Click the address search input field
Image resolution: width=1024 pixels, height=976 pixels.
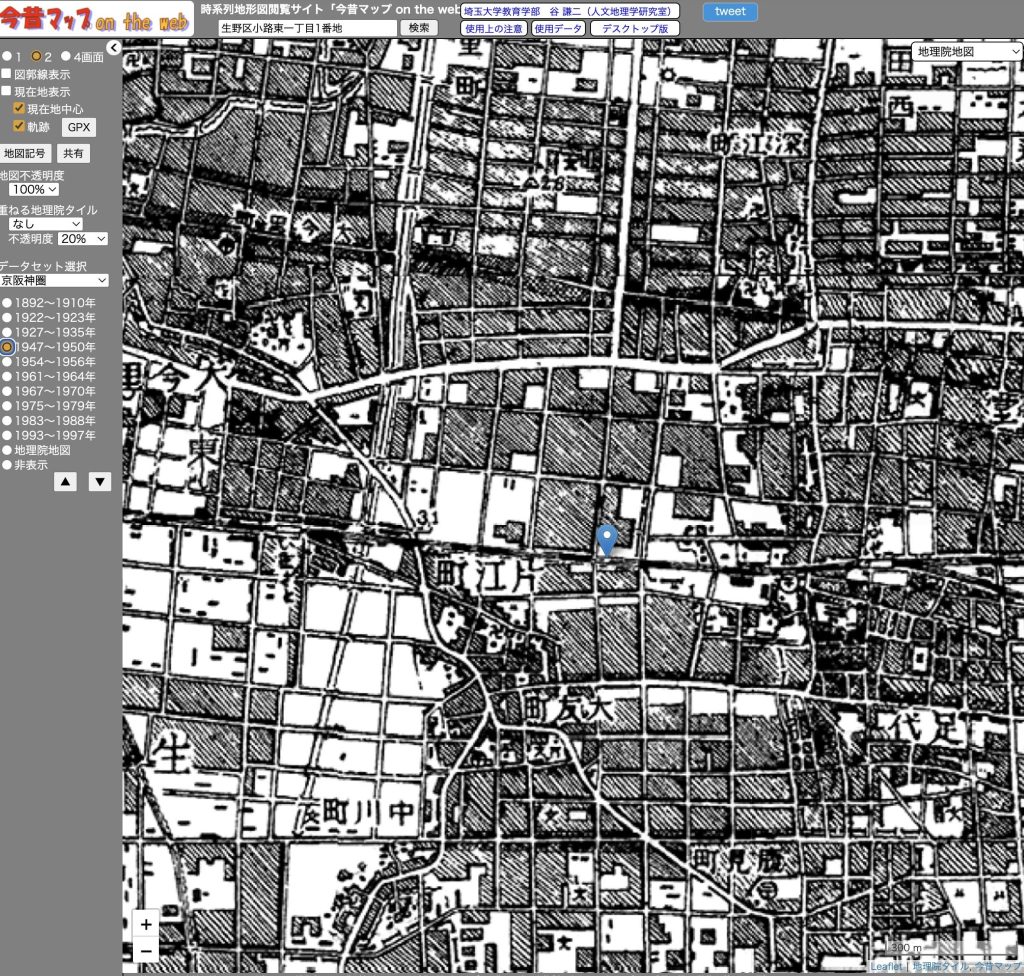(307, 28)
